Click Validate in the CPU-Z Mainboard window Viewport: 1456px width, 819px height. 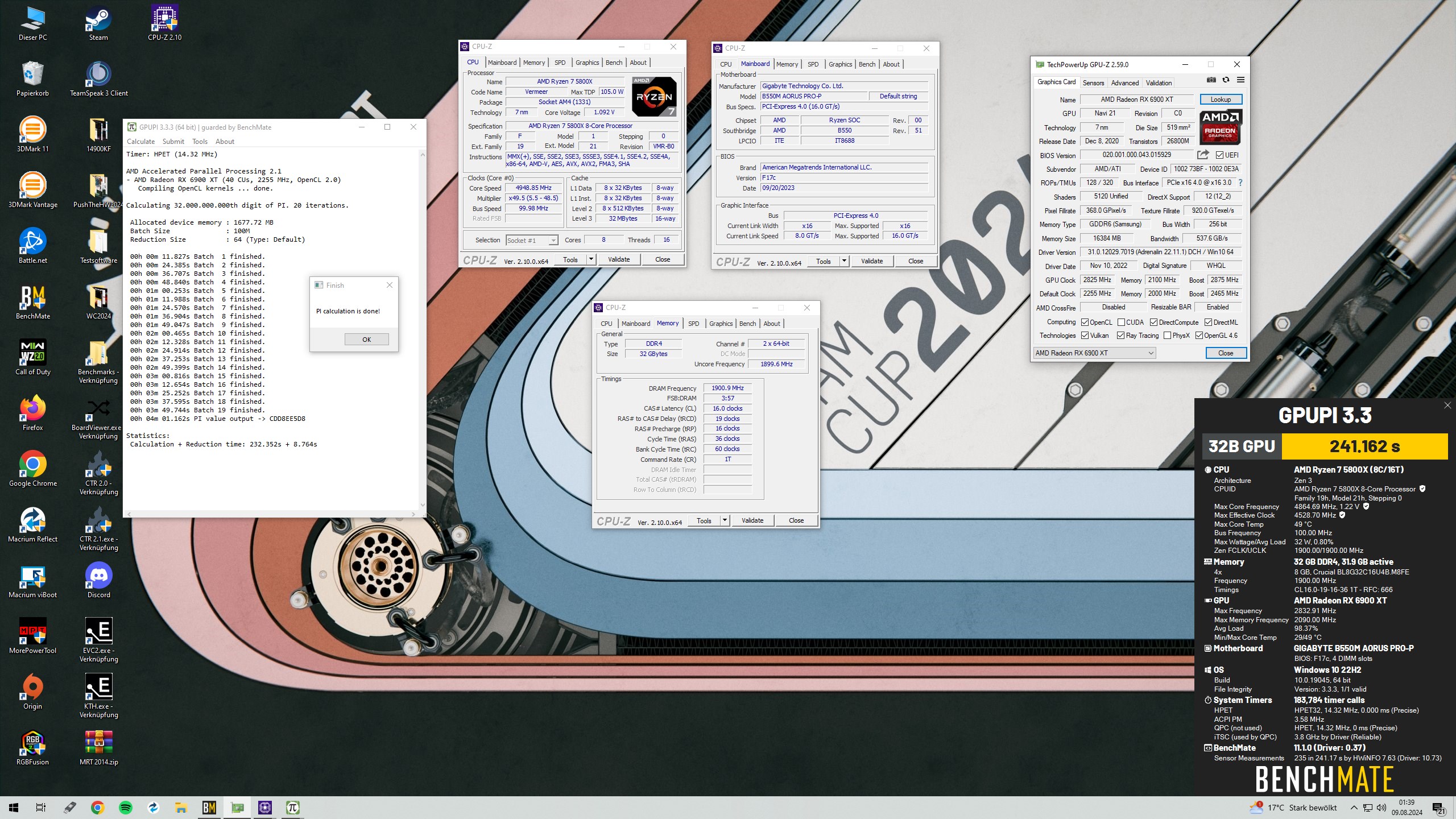[871, 261]
